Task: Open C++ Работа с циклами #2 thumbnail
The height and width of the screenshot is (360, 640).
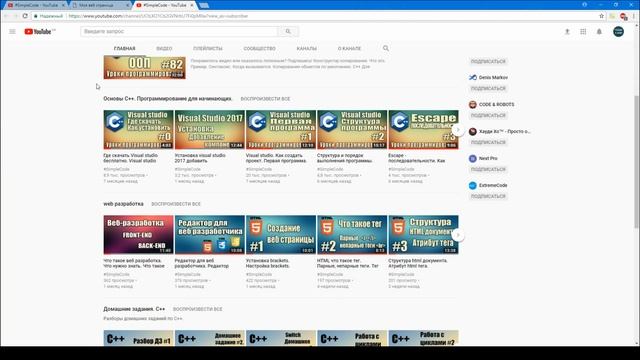Action: pyautogui.click(x=423, y=338)
